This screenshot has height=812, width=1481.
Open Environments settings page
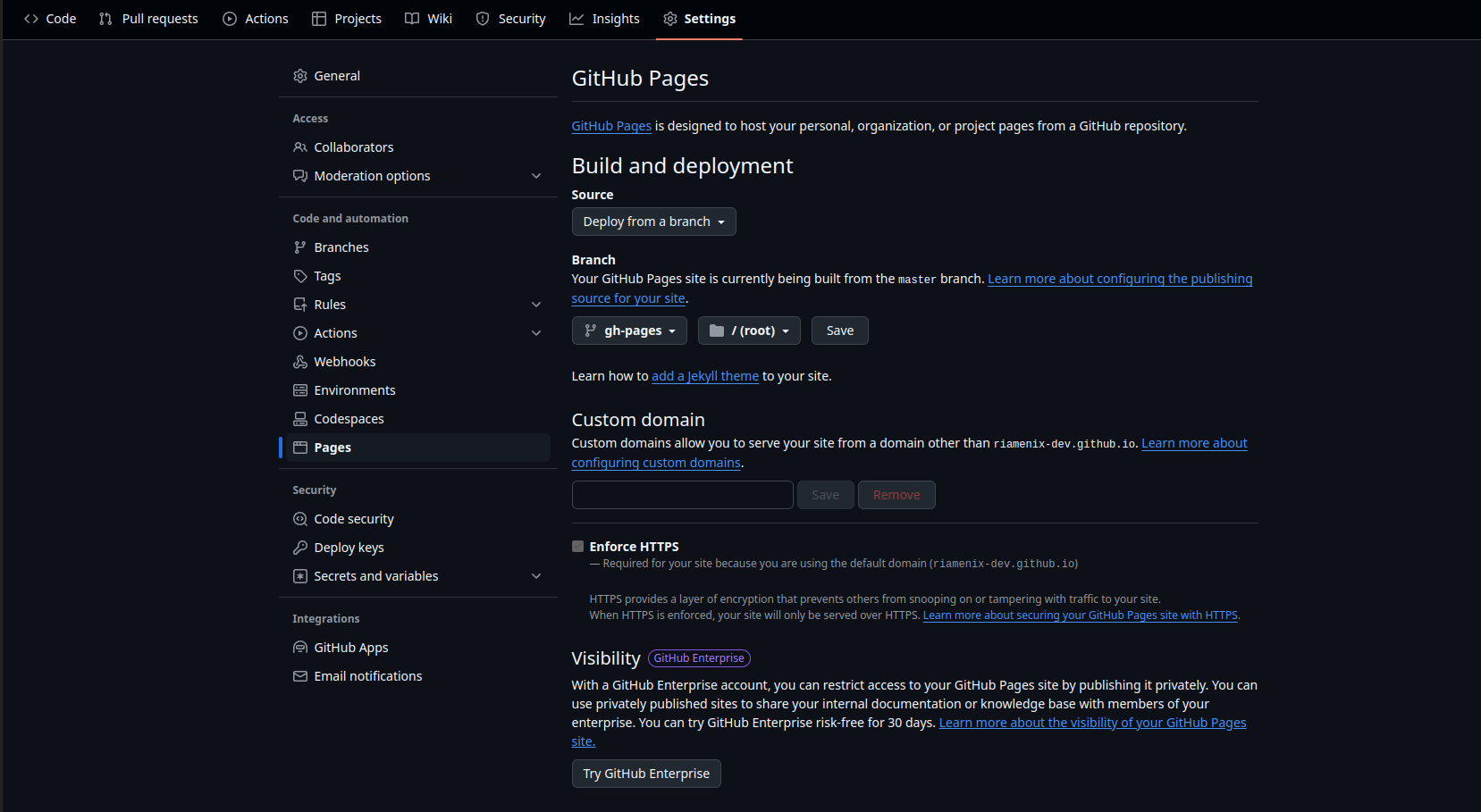(x=418, y=390)
